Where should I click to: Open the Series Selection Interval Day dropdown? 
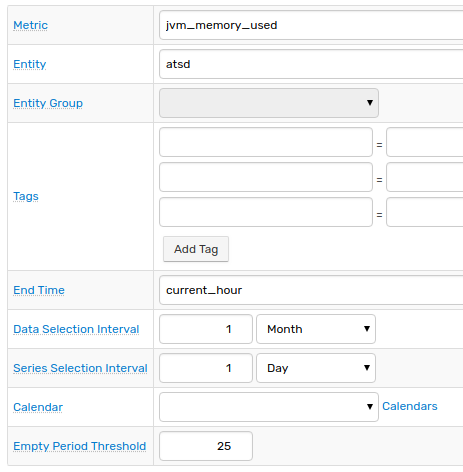tap(316, 368)
